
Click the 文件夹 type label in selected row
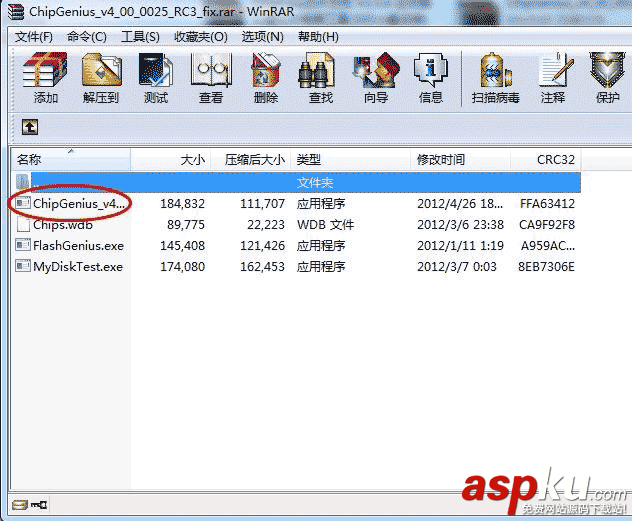click(315, 183)
